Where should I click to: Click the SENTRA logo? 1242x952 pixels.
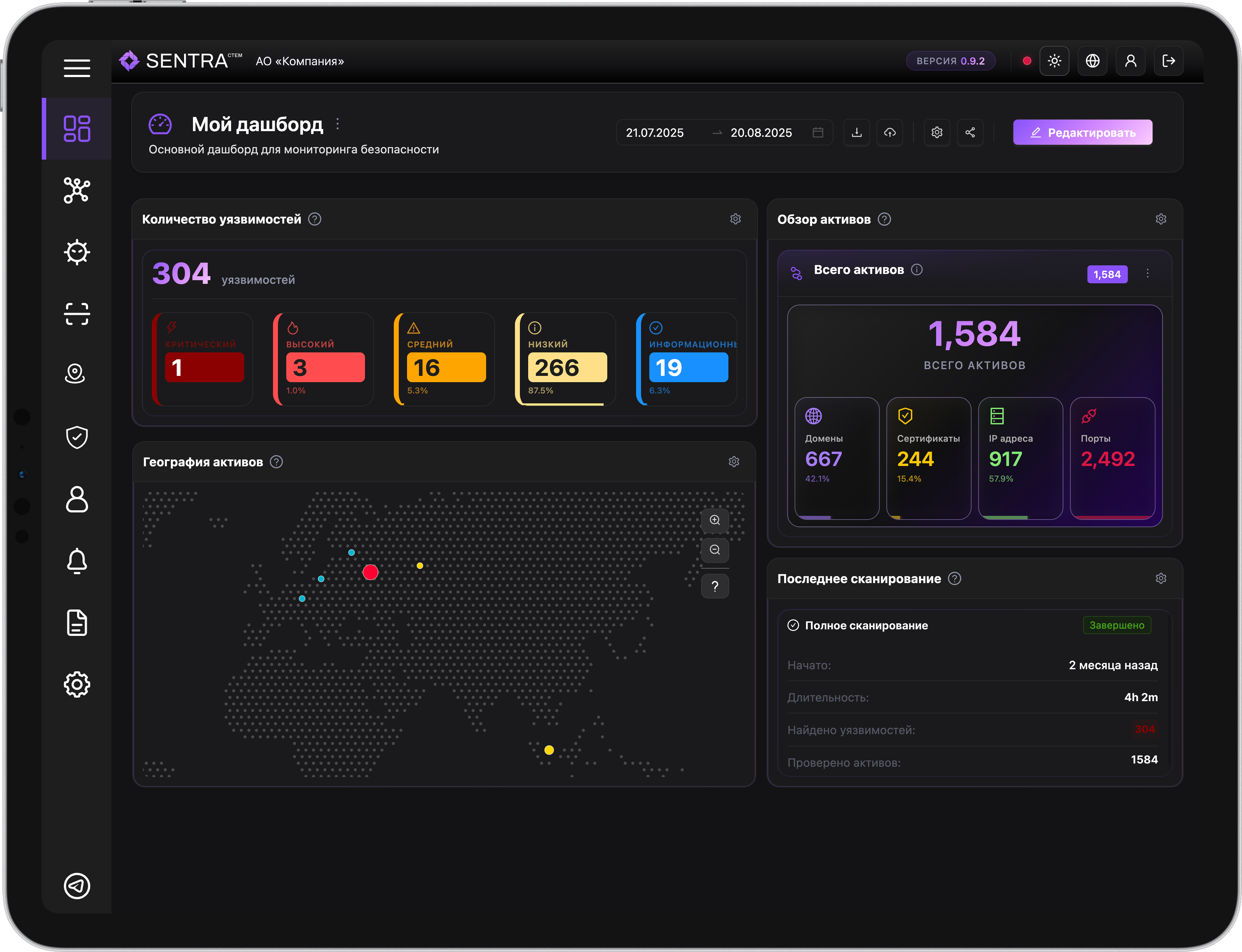(x=180, y=61)
